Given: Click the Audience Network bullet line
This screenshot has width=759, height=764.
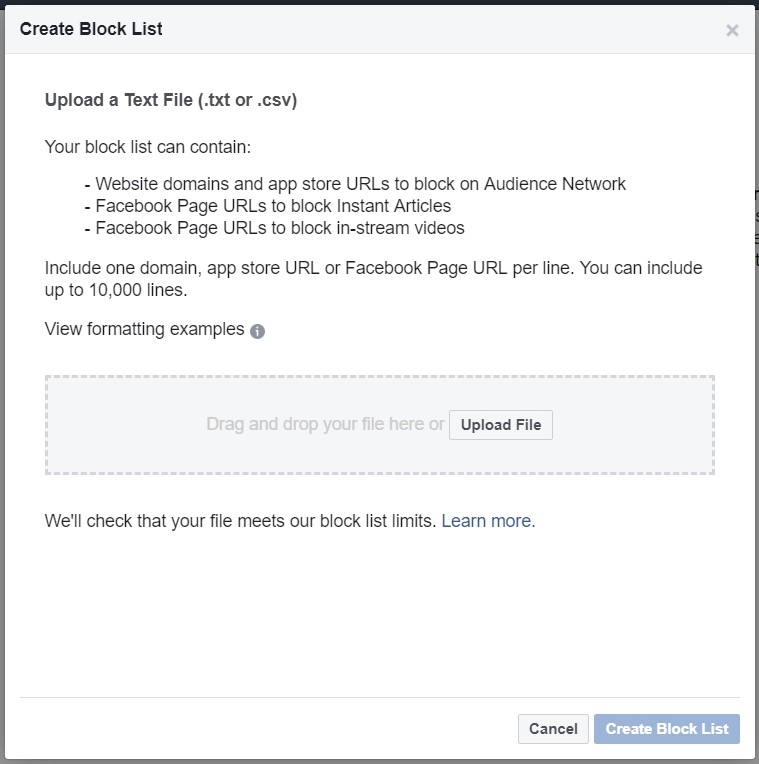Looking at the screenshot, I should pyautogui.click(x=355, y=184).
